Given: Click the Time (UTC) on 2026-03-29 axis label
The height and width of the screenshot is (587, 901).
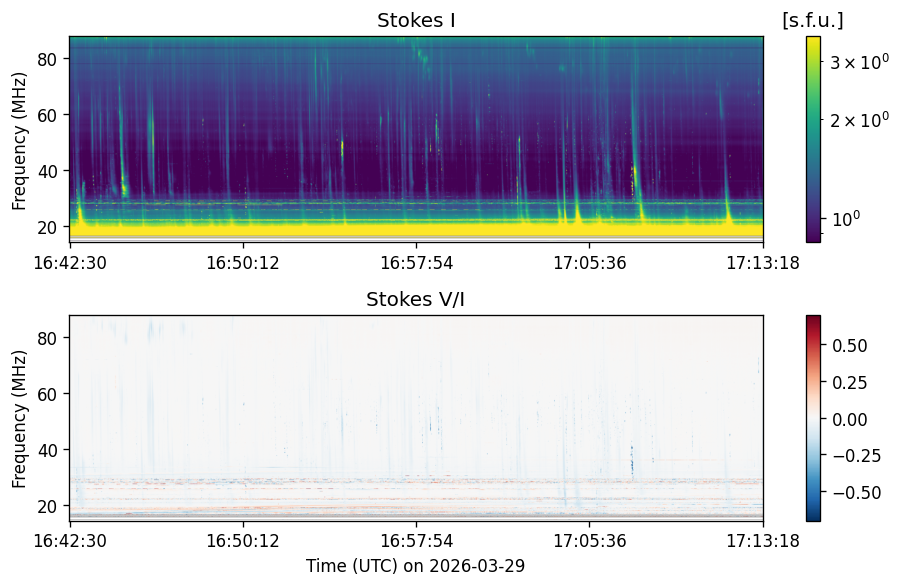Looking at the screenshot, I should coord(415,566).
